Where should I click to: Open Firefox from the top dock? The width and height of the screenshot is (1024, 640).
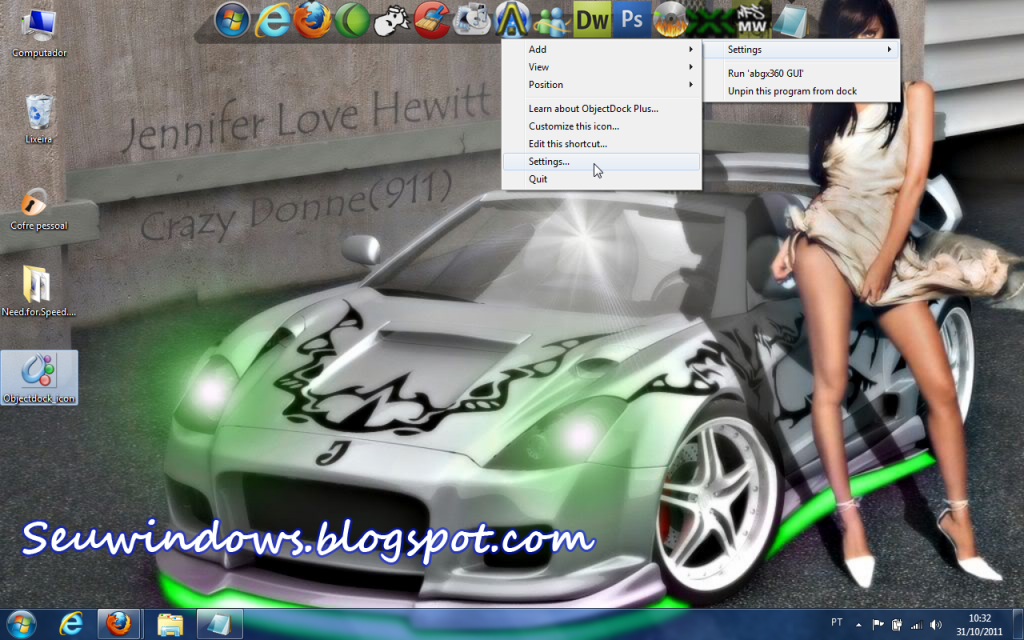312,18
